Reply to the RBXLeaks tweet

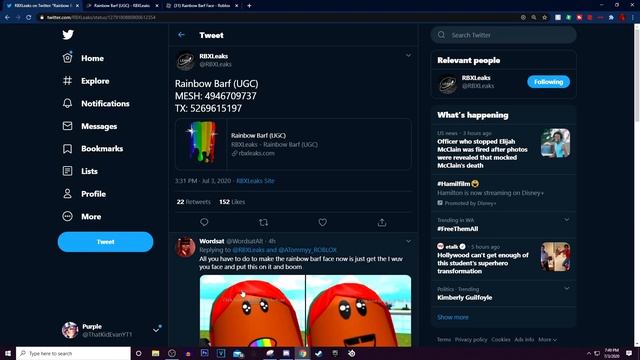204,222
